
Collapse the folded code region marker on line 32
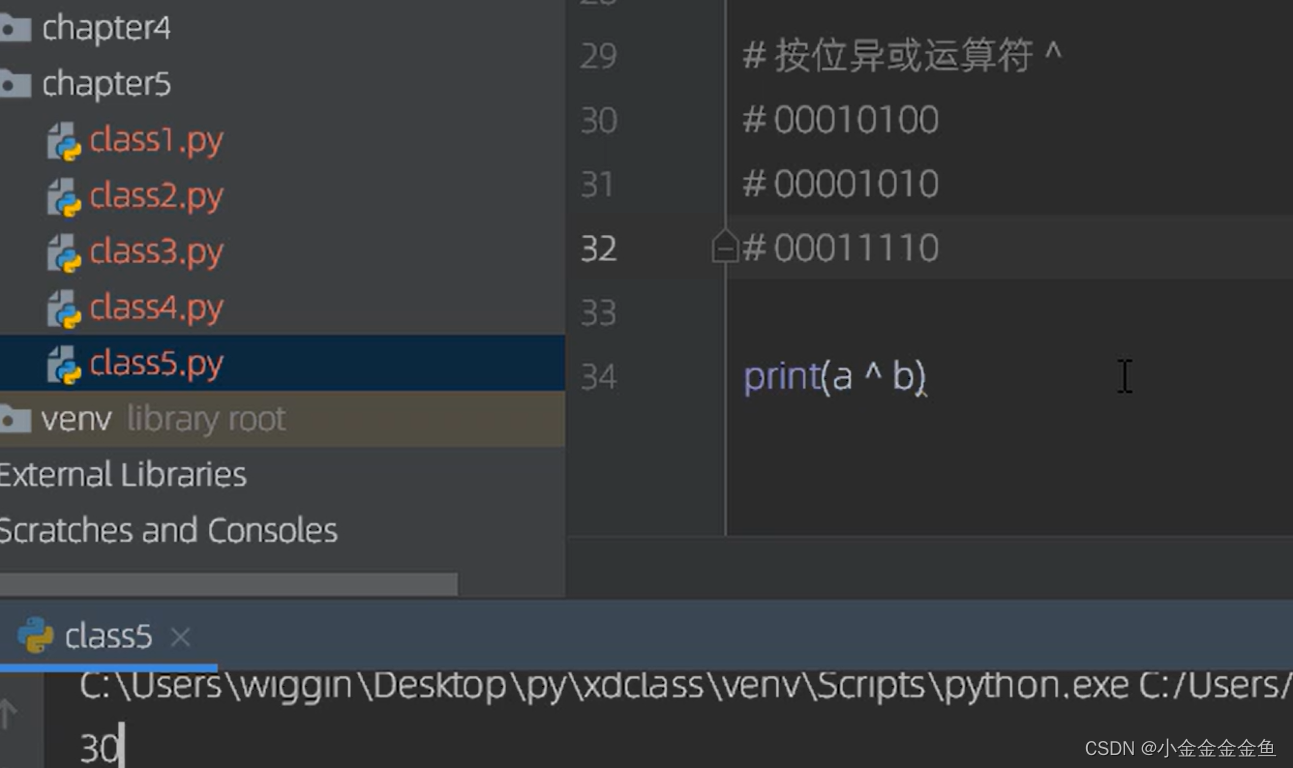(x=724, y=247)
